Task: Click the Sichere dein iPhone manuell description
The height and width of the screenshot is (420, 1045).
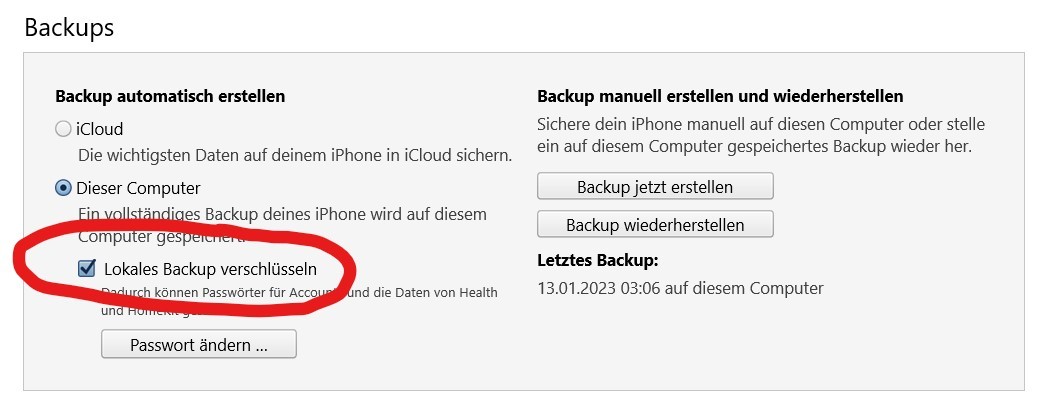Action: (760, 126)
